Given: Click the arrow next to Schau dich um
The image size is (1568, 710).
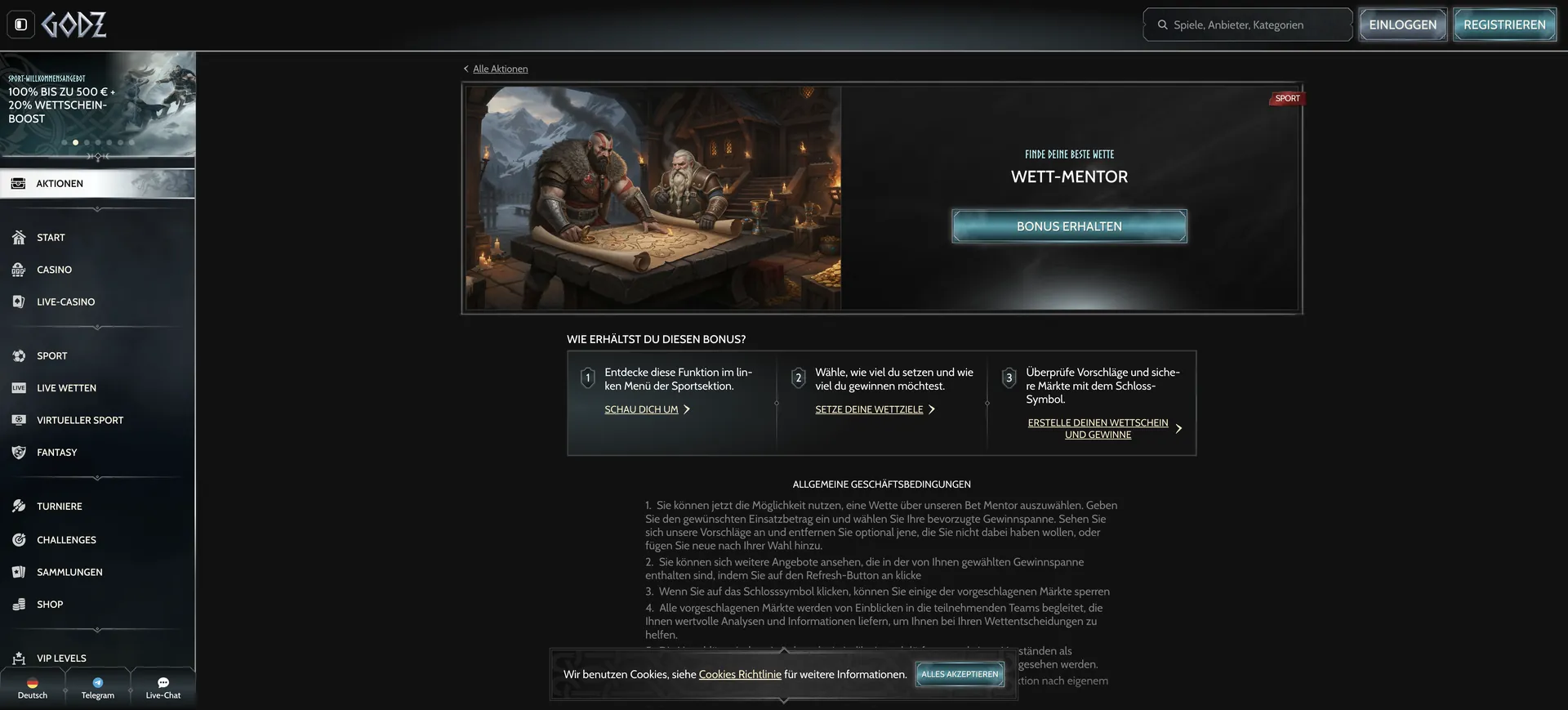Looking at the screenshot, I should pos(687,409).
